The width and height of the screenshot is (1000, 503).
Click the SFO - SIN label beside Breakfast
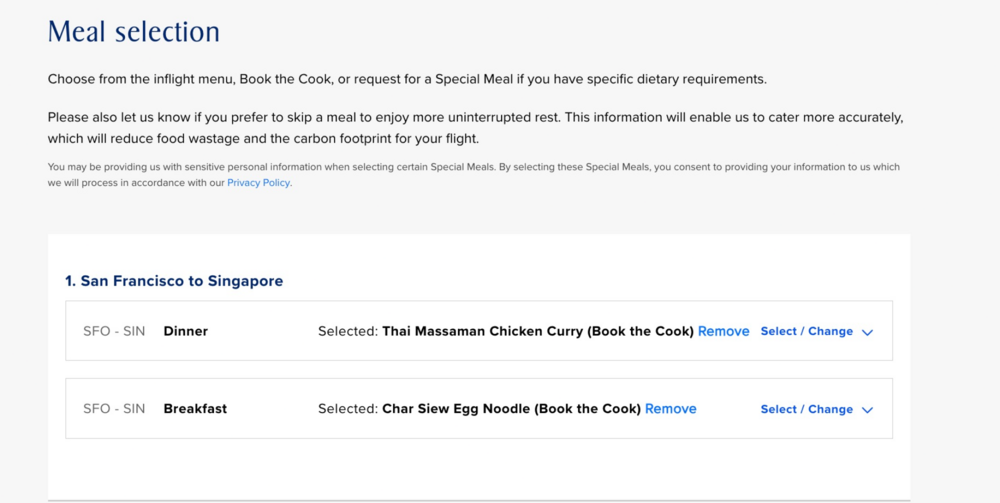point(114,409)
